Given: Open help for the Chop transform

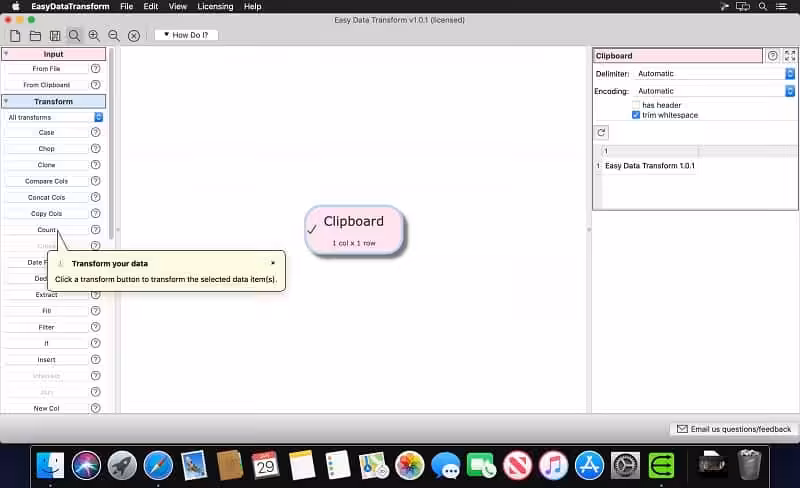Looking at the screenshot, I should [95, 149].
